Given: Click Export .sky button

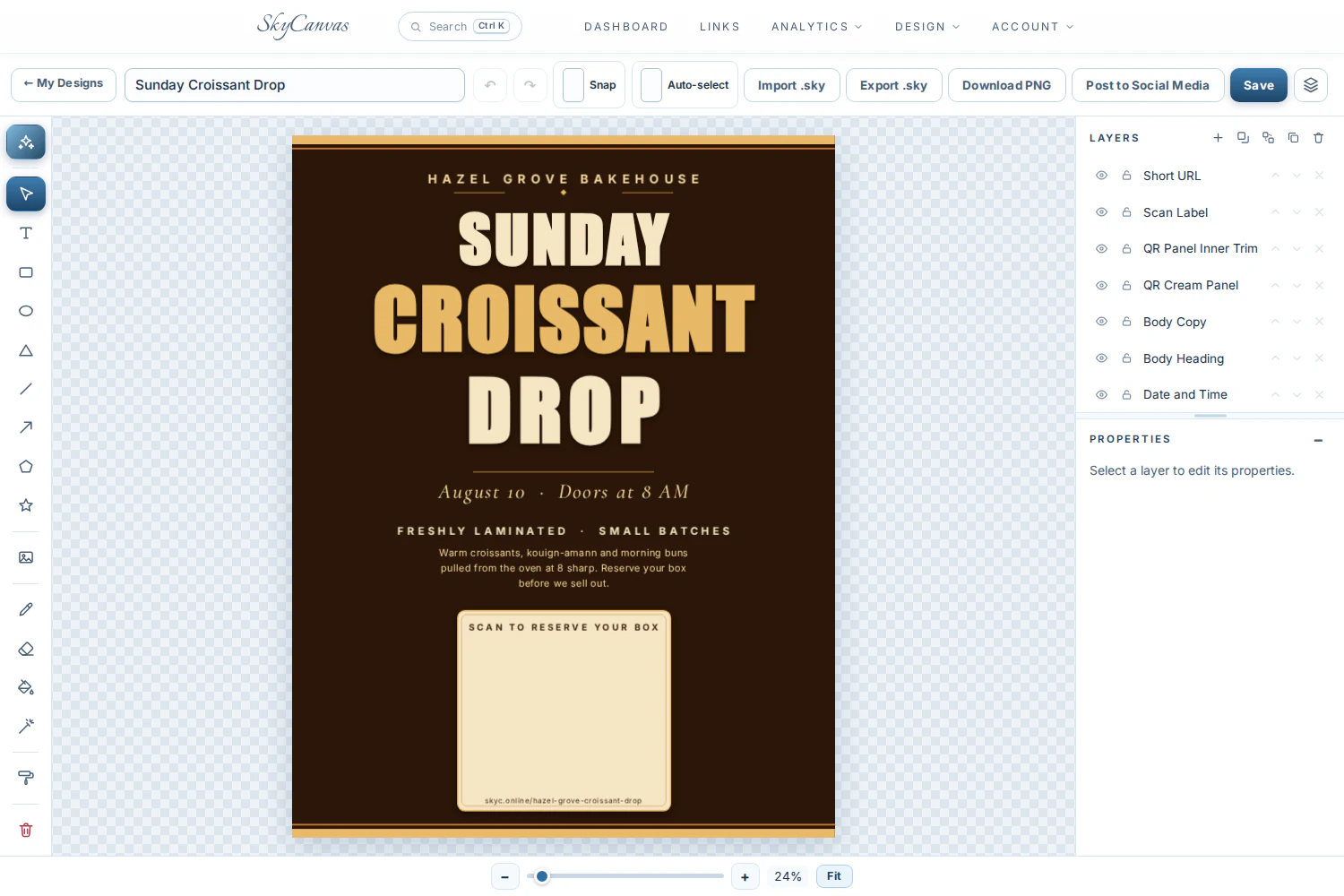Looking at the screenshot, I should click(x=893, y=85).
